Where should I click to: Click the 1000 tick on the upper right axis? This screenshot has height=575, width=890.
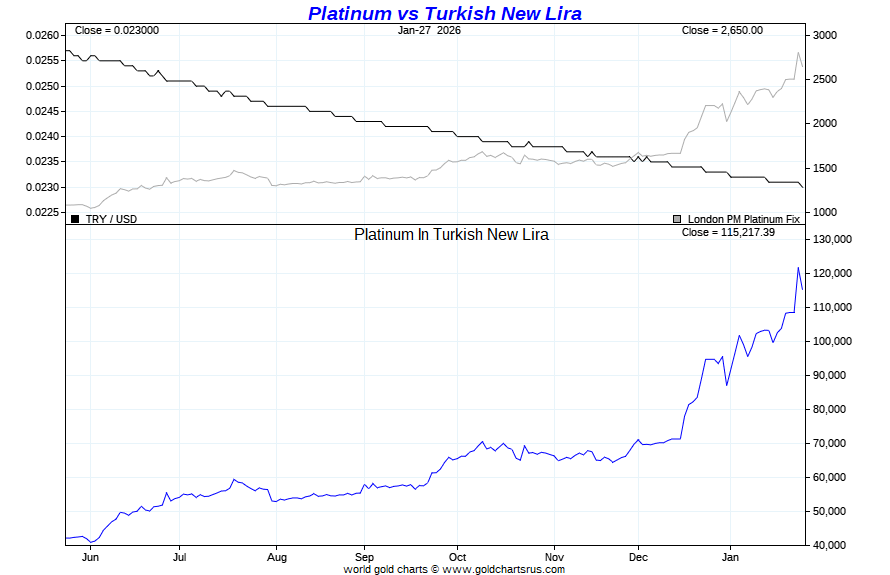825,212
